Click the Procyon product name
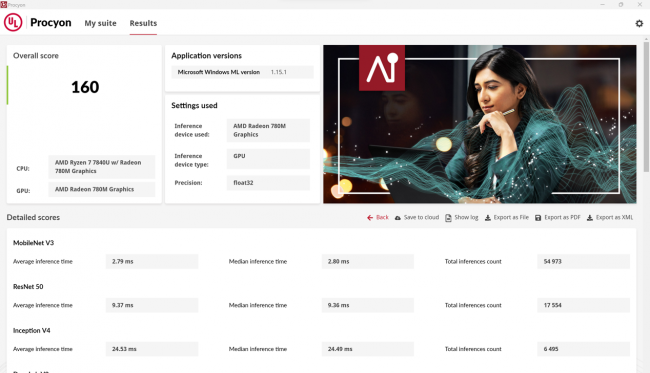The image size is (650, 373). [x=51, y=22]
